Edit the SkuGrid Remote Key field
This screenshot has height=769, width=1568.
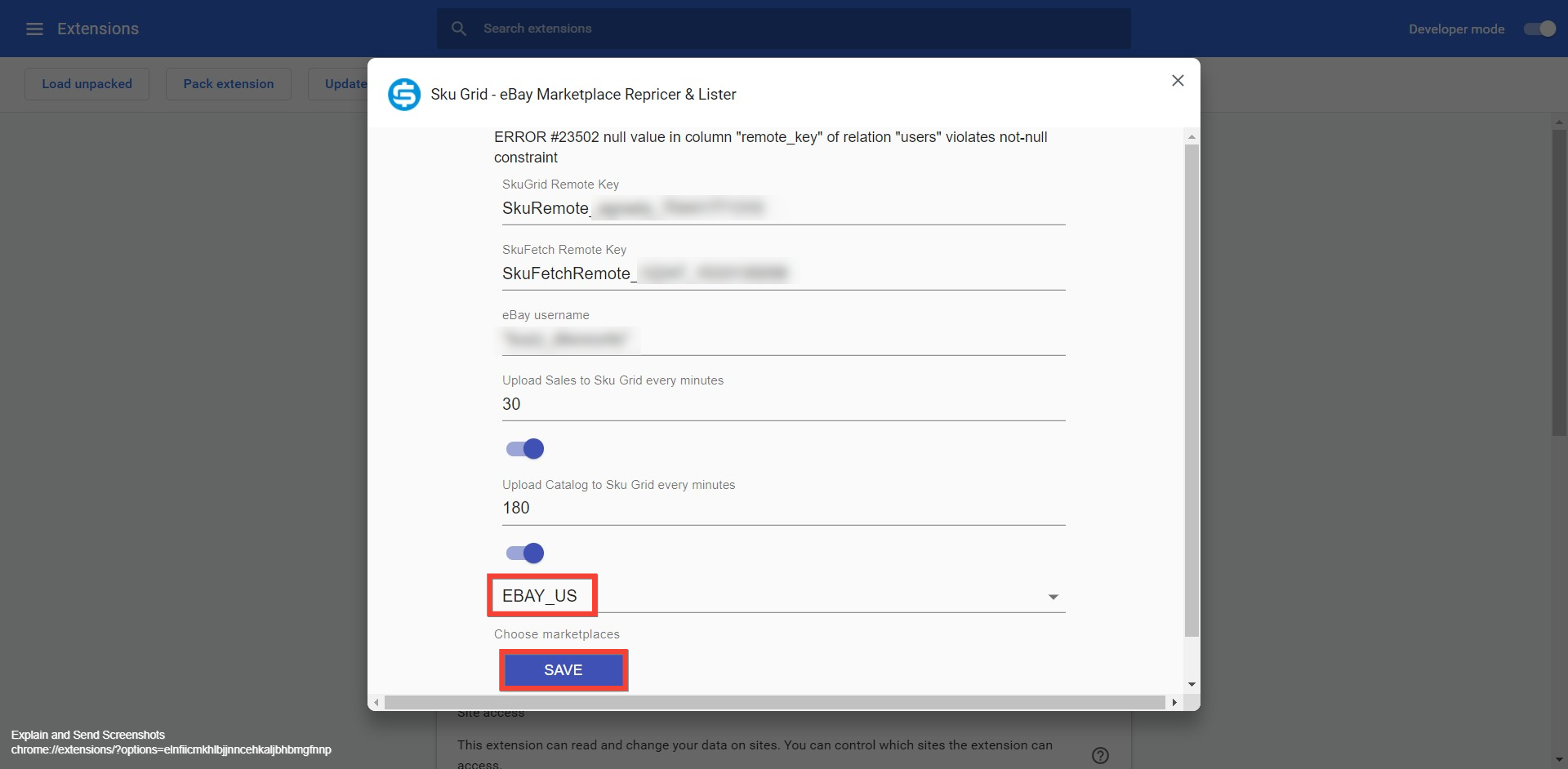(784, 209)
